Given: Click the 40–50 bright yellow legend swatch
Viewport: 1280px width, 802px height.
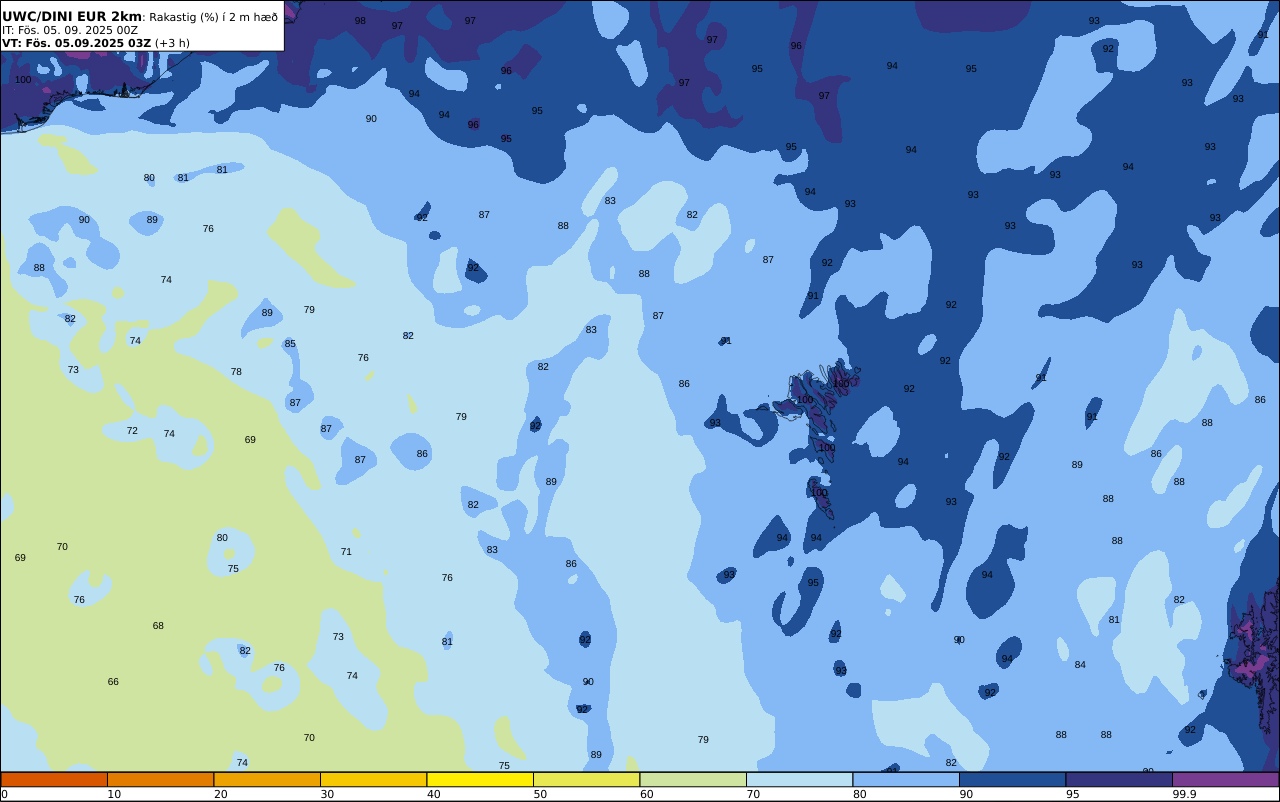Looking at the screenshot, I should (x=480, y=780).
